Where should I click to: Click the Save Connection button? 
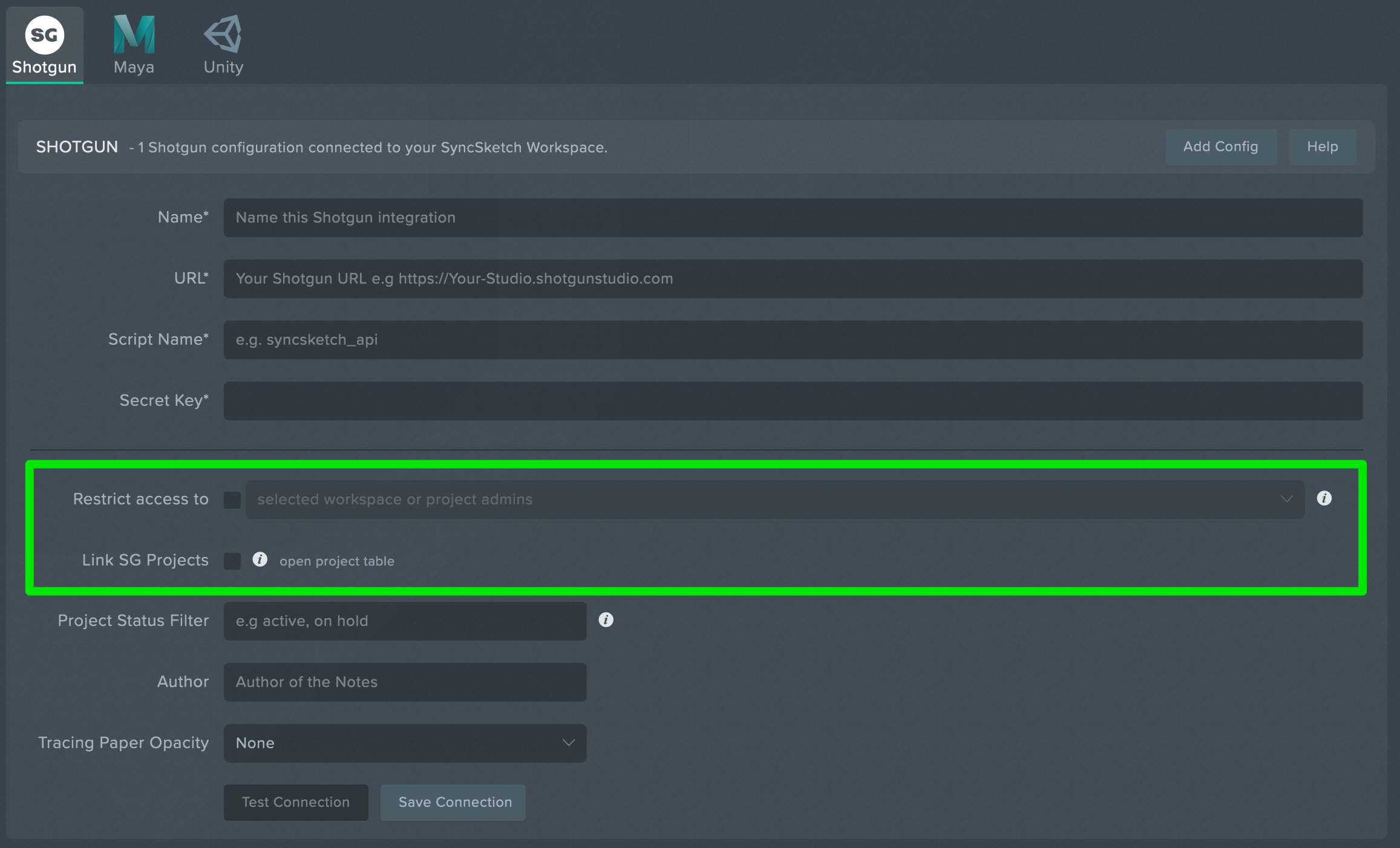(453, 803)
